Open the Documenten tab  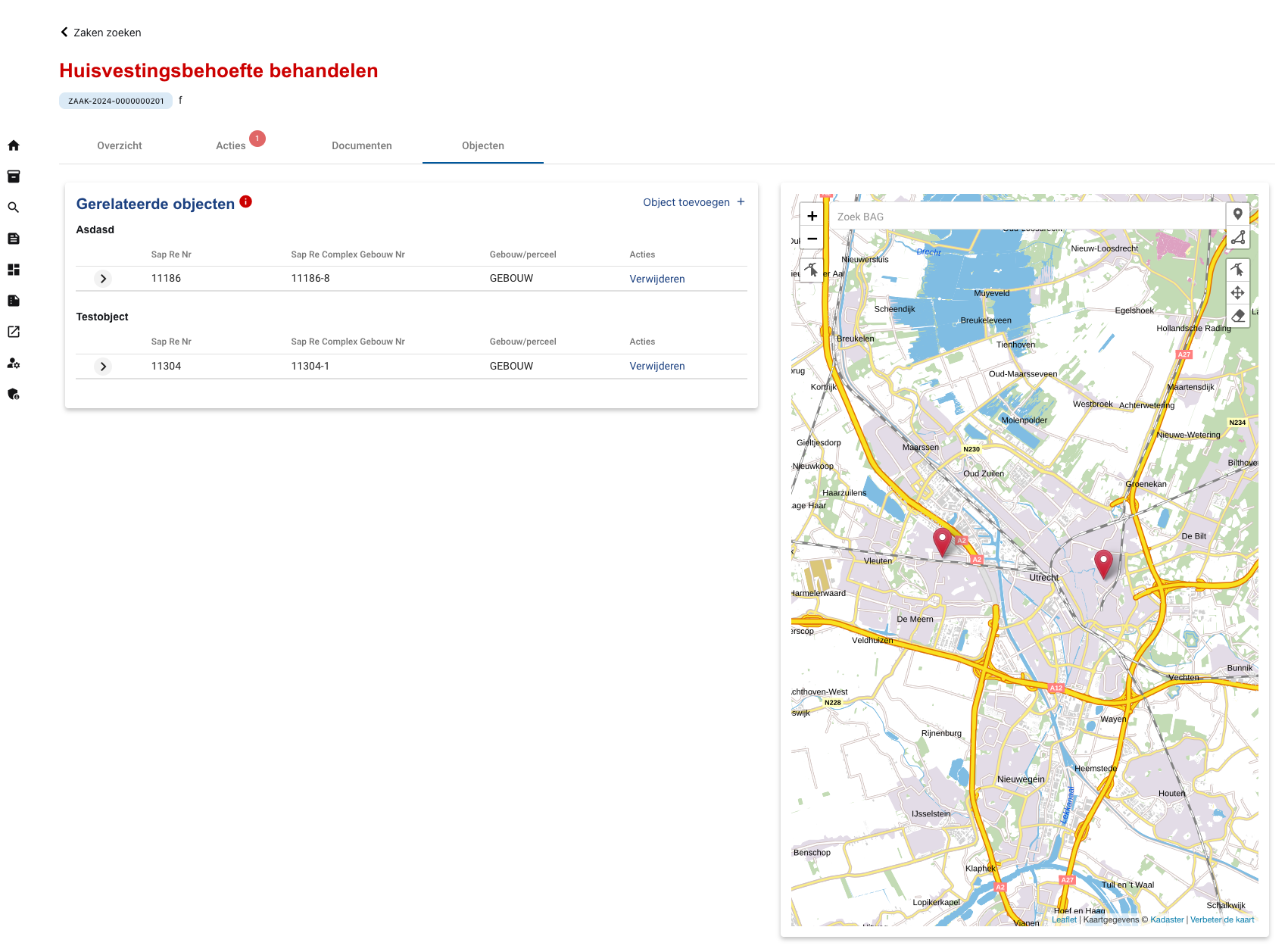(362, 145)
